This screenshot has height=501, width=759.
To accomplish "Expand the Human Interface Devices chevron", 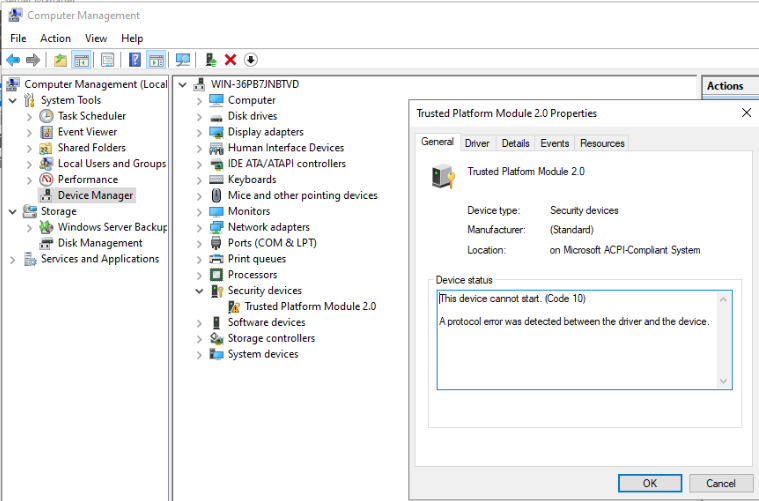I will pos(199,149).
